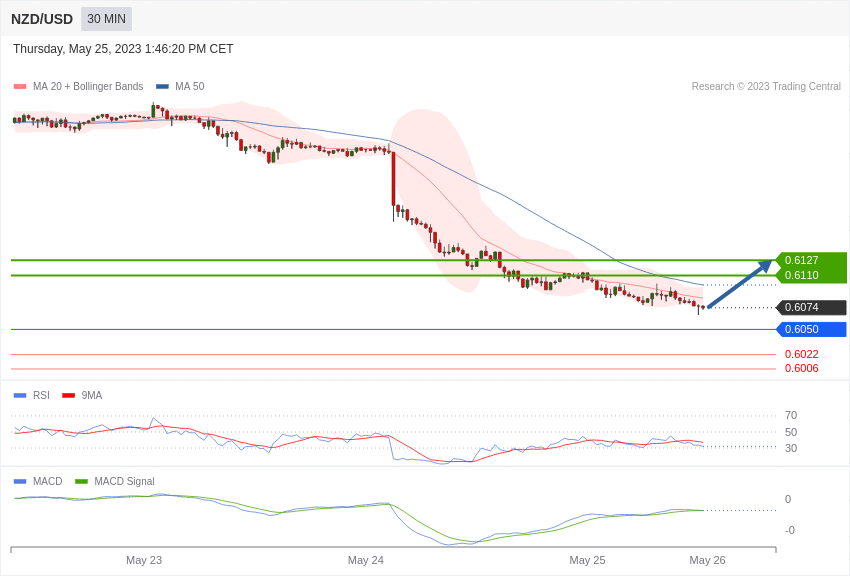
Task: Toggle the green MACD Signal legend entry
Action: (x=115, y=482)
